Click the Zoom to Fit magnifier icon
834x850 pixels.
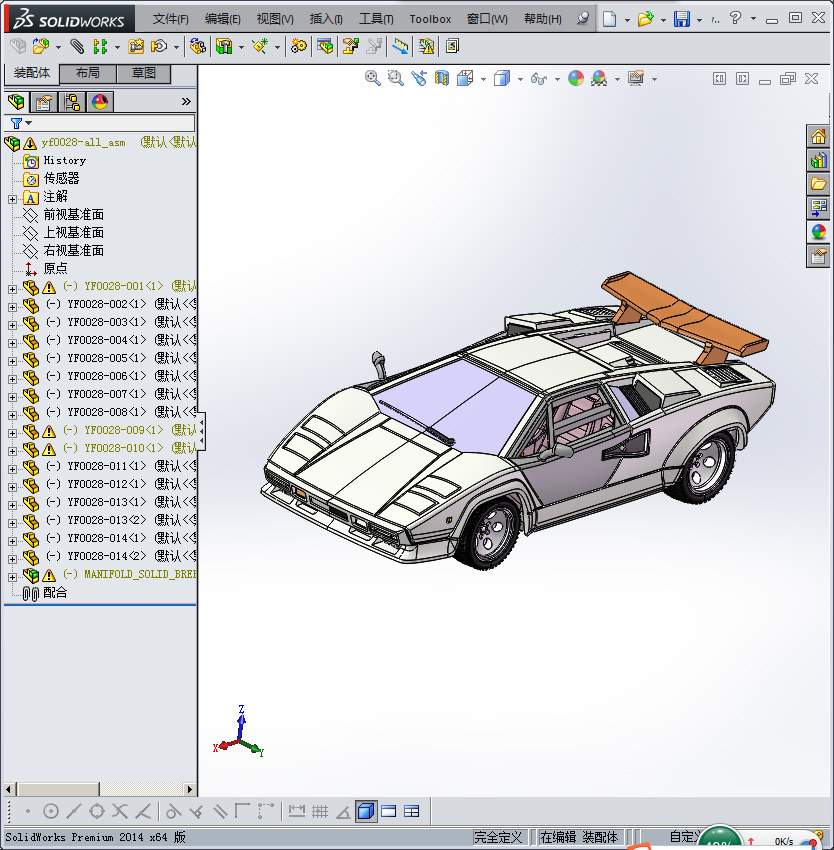click(372, 78)
